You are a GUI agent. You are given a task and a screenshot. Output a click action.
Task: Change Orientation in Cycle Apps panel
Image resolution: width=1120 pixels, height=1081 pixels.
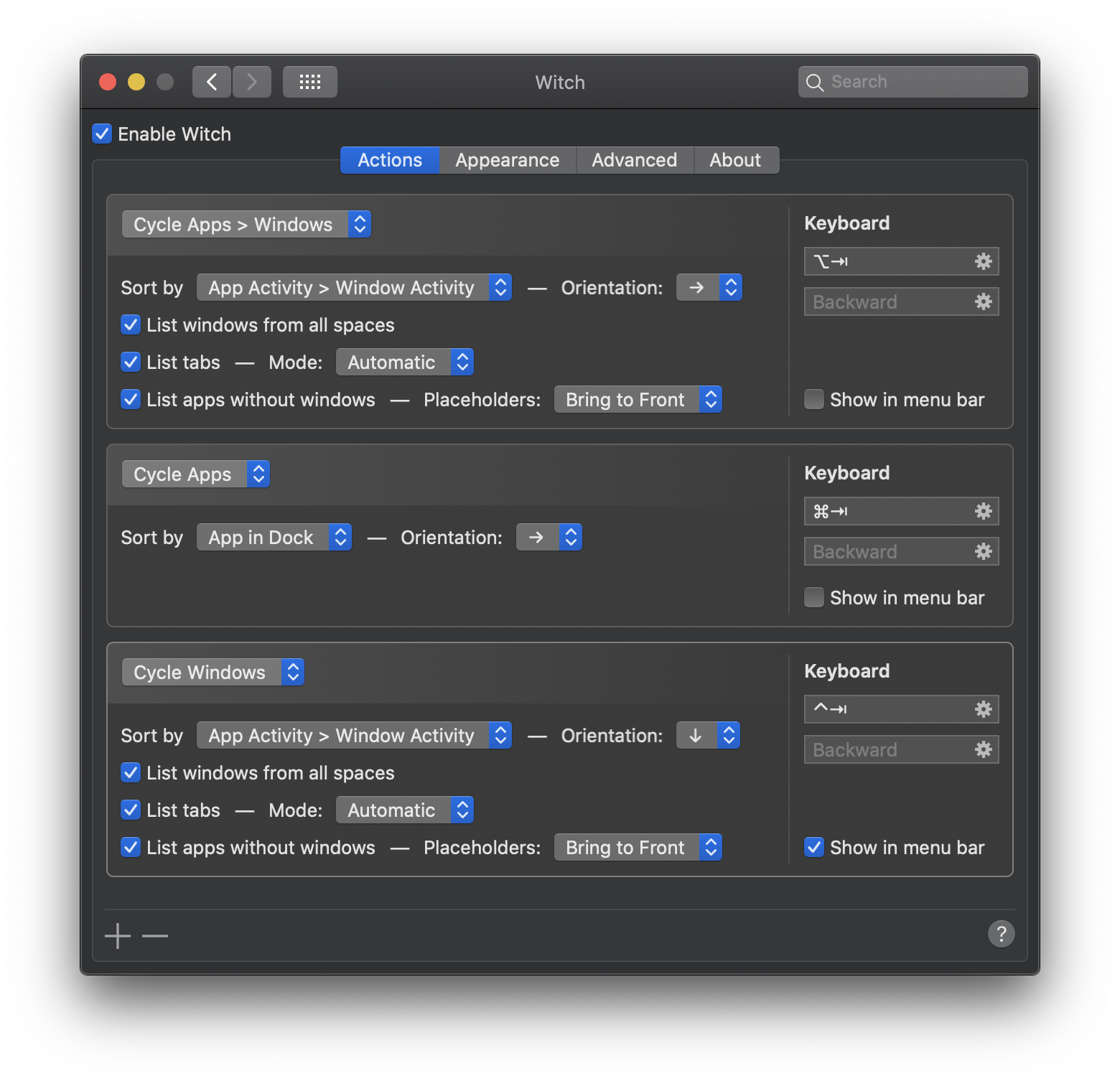(549, 537)
